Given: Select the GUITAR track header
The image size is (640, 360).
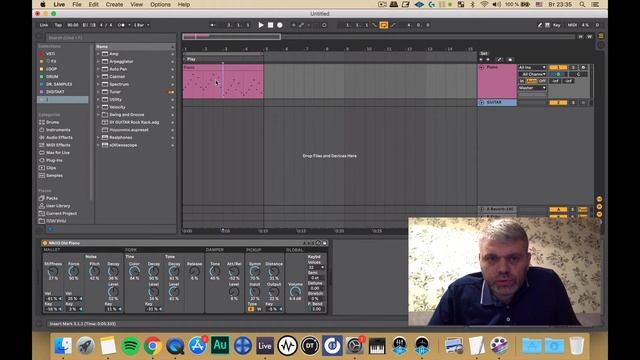Looking at the screenshot, I should (497, 102).
